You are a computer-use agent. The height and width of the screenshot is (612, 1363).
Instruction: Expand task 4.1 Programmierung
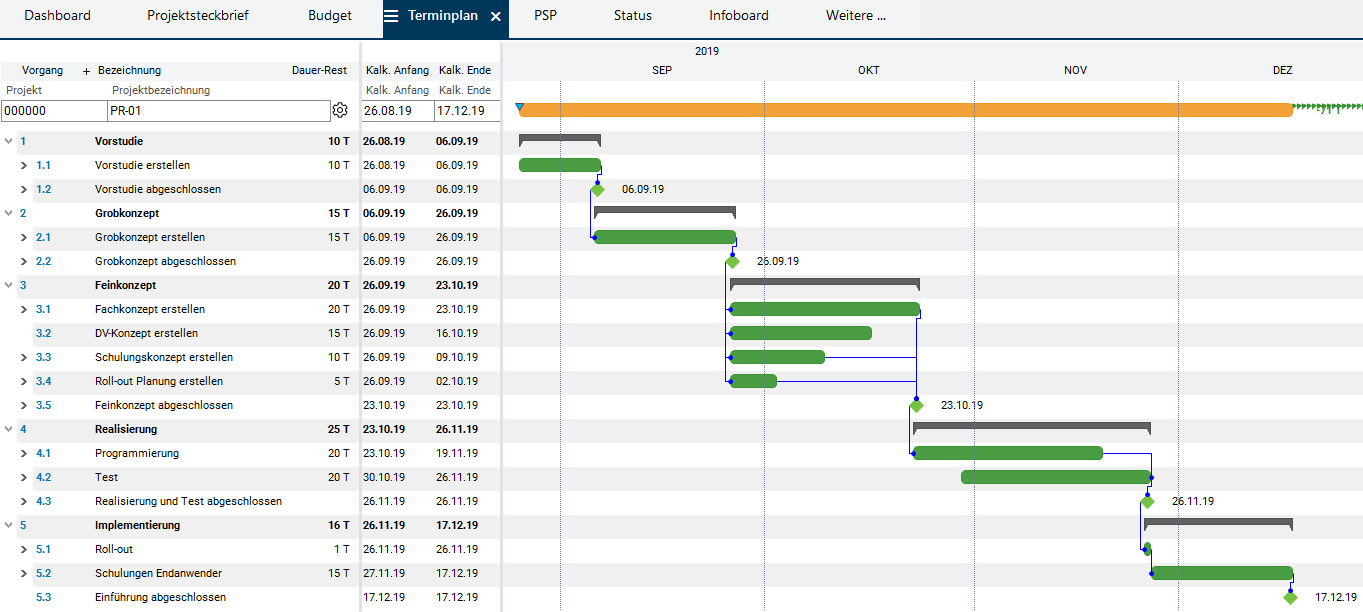(x=24, y=453)
